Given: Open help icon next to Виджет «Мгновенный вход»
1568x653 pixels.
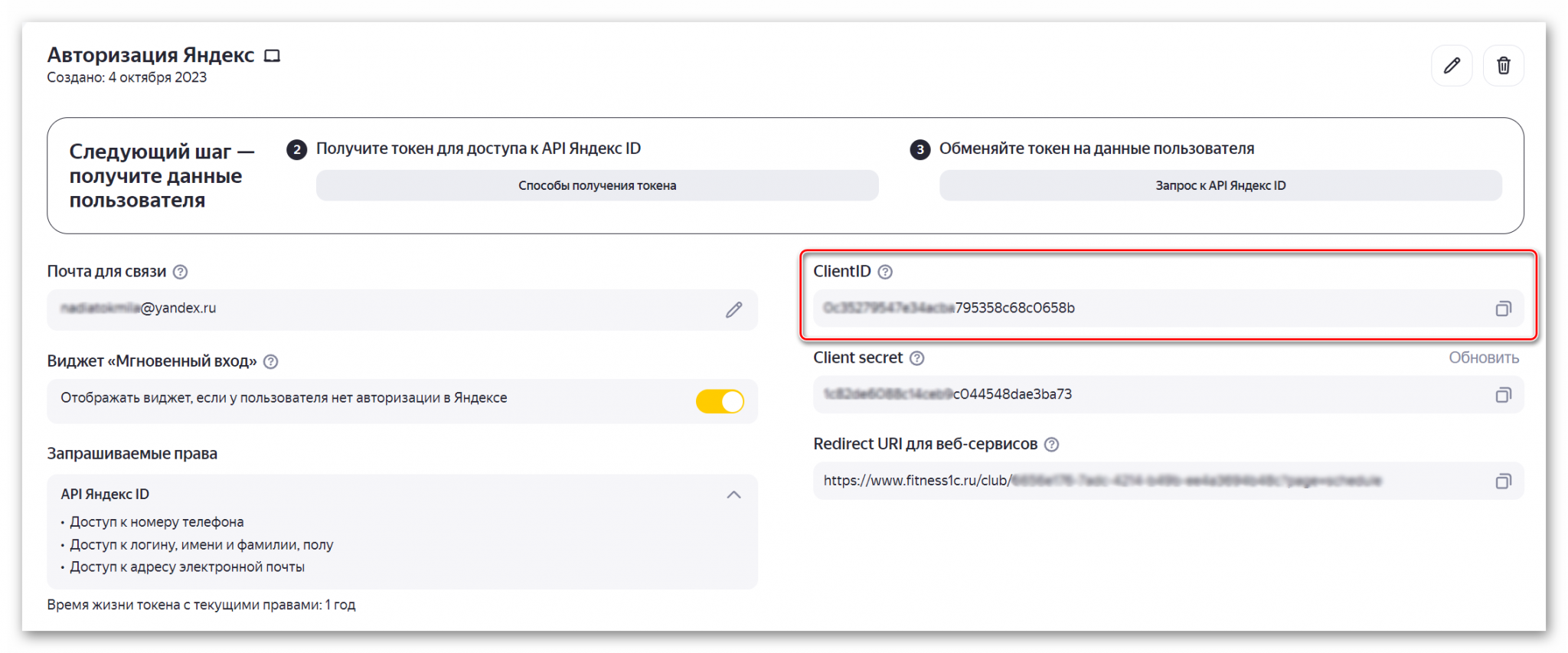Looking at the screenshot, I should pyautogui.click(x=271, y=361).
